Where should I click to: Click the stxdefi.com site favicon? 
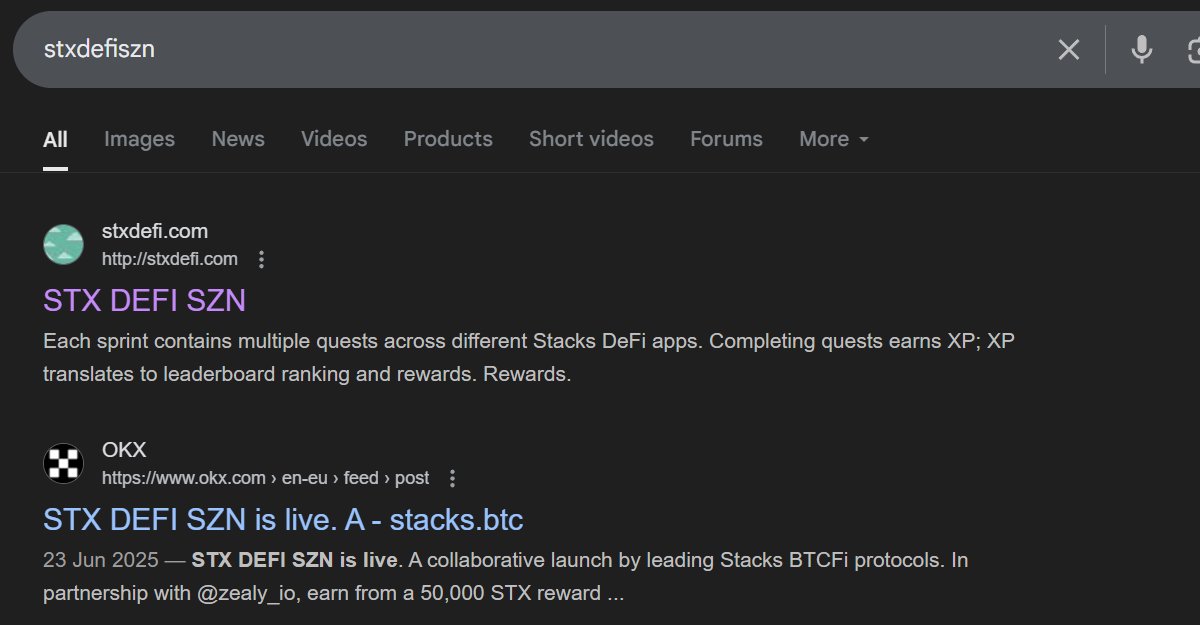coord(63,245)
